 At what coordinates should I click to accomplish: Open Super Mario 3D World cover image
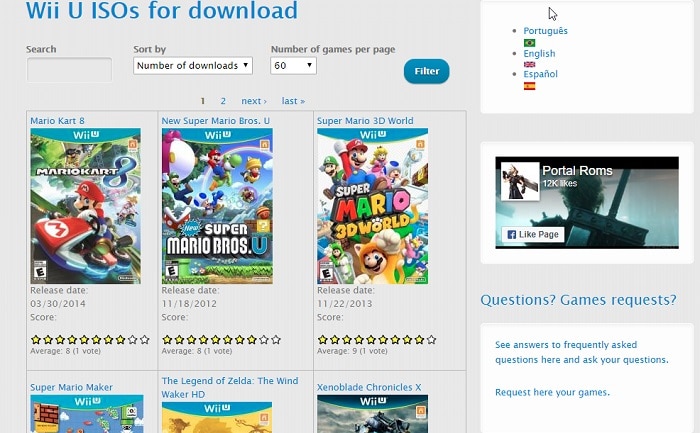click(372, 206)
